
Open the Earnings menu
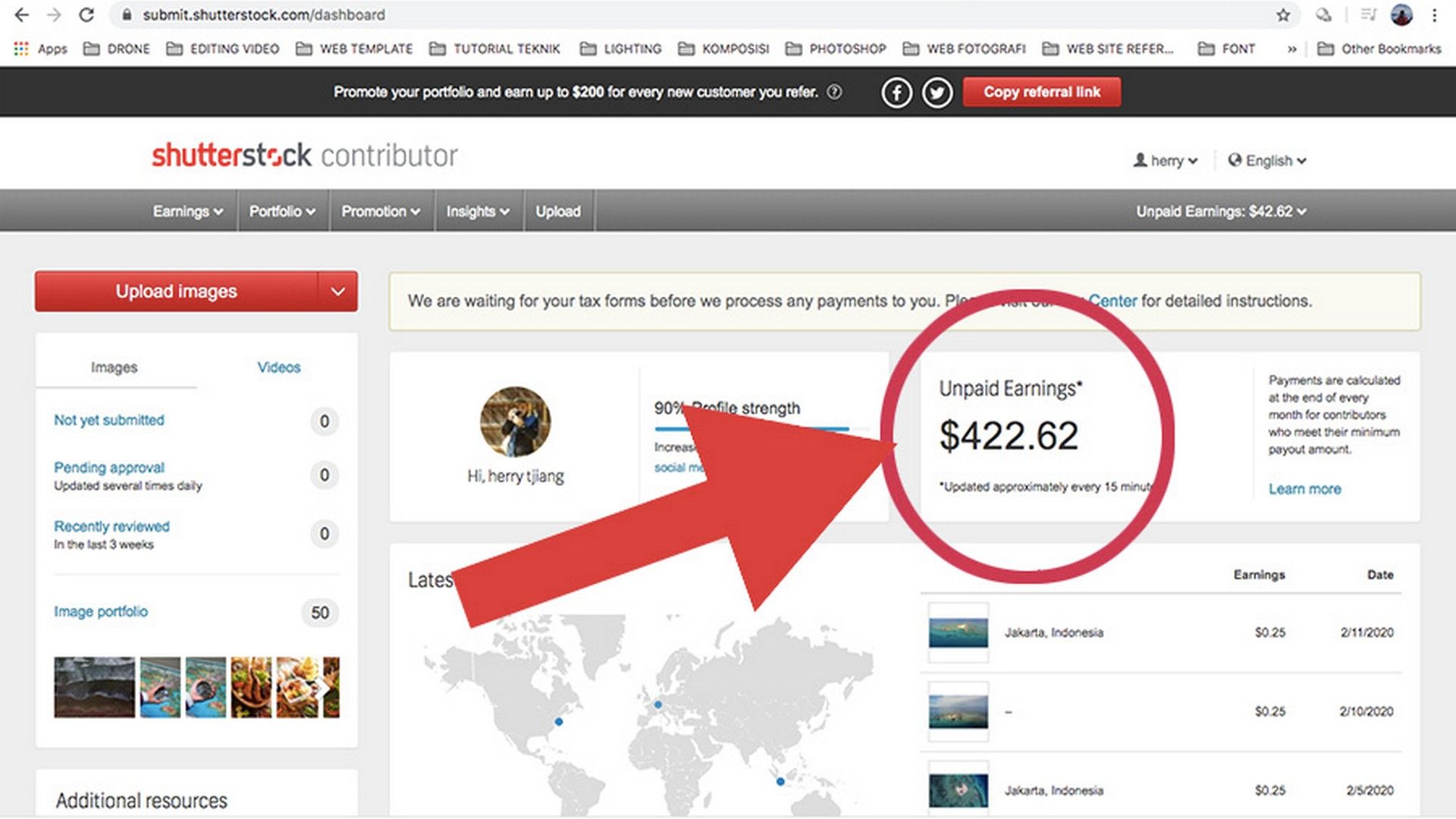tap(188, 212)
